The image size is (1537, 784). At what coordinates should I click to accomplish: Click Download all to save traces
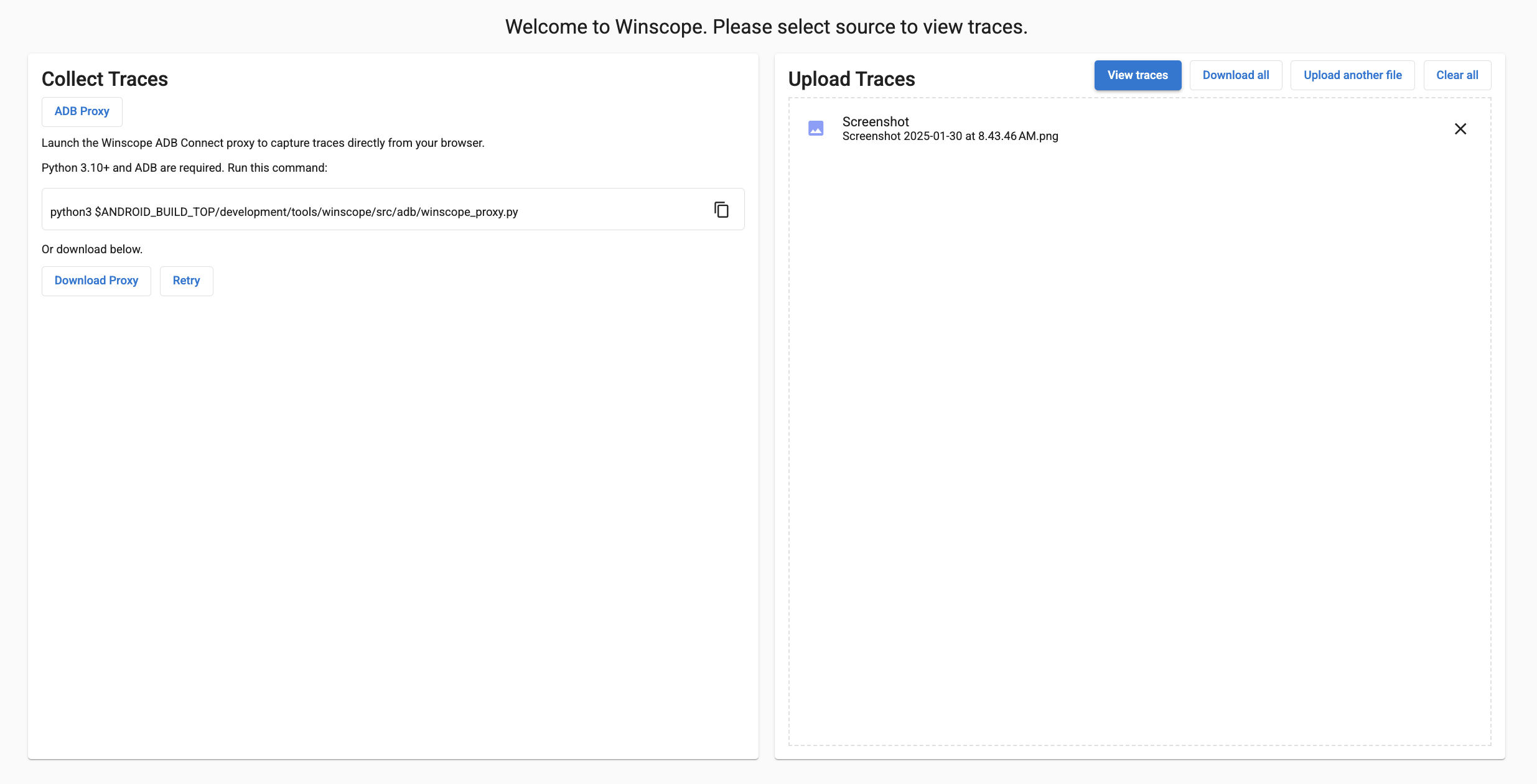click(1235, 75)
